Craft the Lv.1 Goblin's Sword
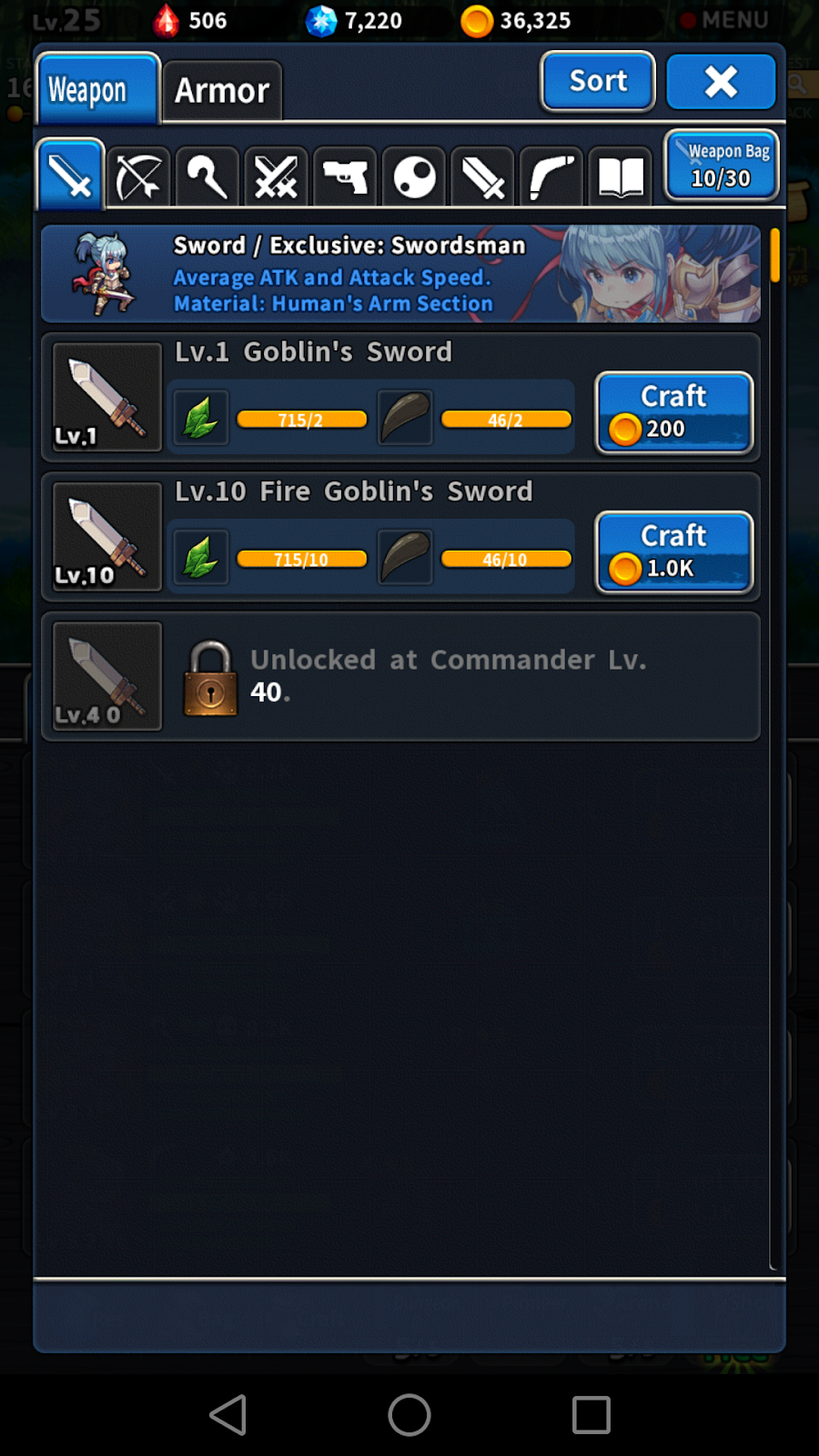The width and height of the screenshot is (819, 1456). click(x=674, y=412)
